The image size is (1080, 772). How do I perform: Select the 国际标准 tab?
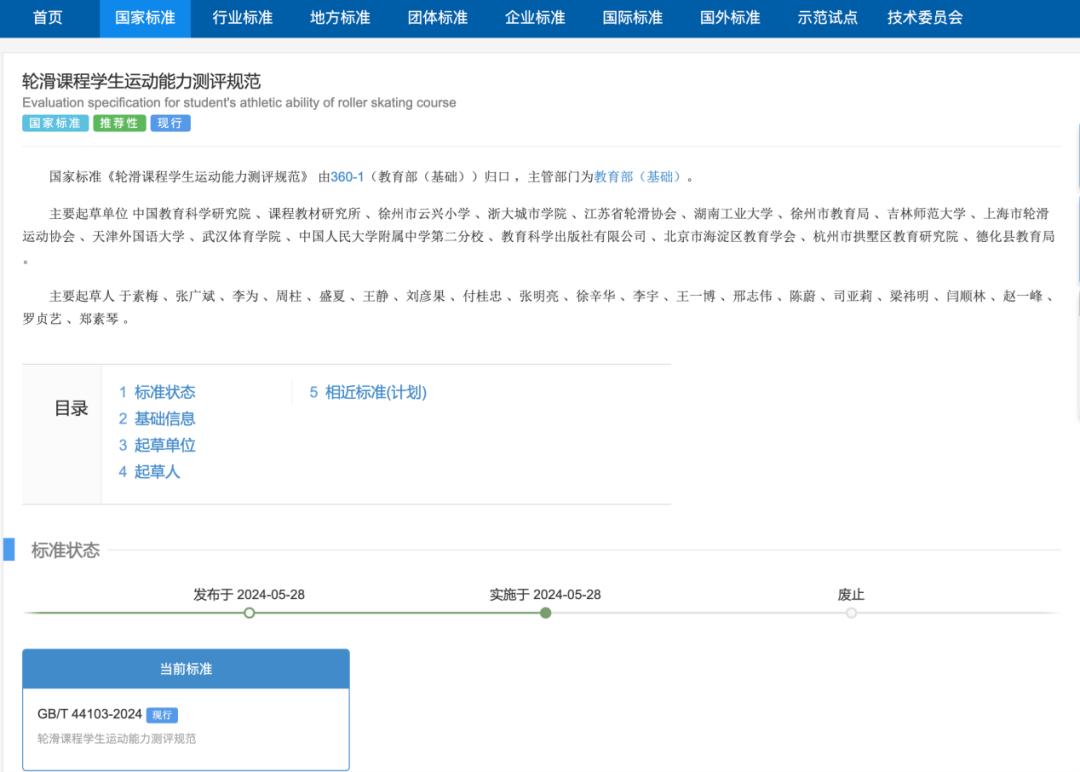(x=632, y=18)
